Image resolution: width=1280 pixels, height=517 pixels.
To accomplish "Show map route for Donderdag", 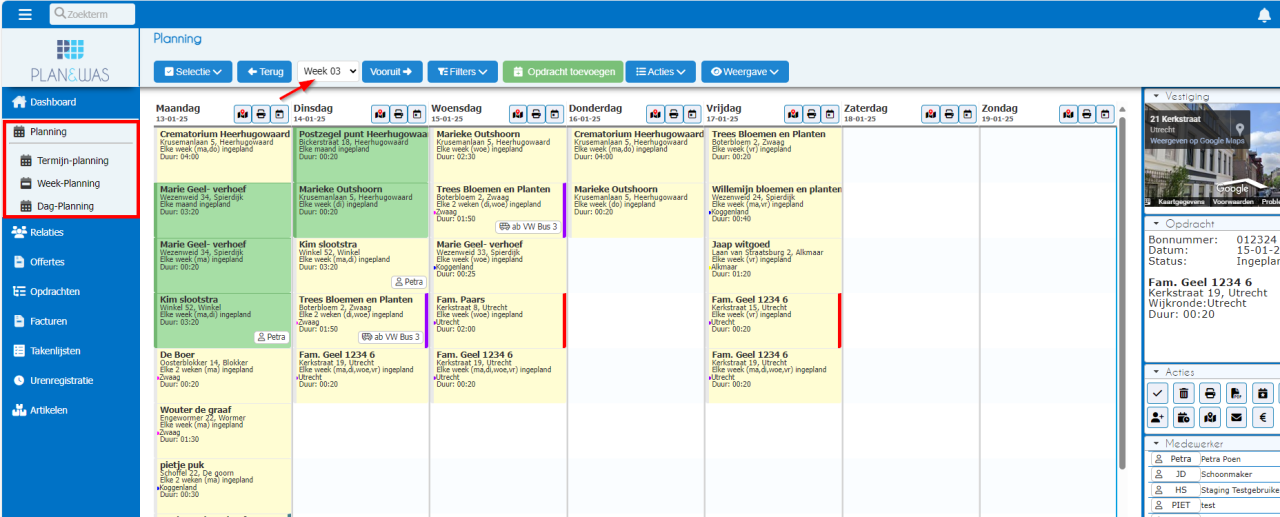I will (655, 114).
